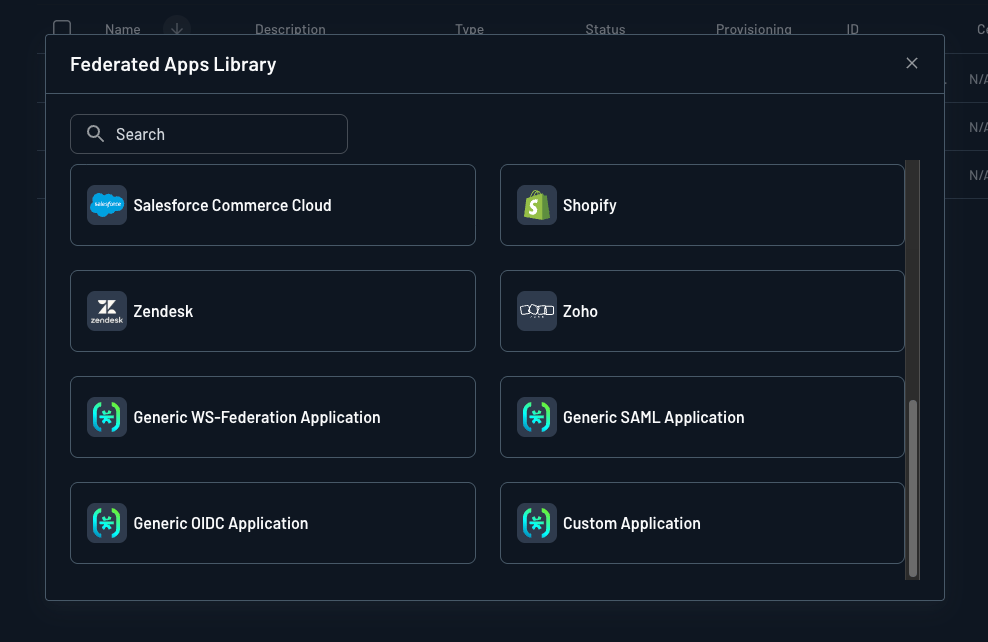Select the Custom Application card
The height and width of the screenshot is (642, 988).
(x=702, y=522)
